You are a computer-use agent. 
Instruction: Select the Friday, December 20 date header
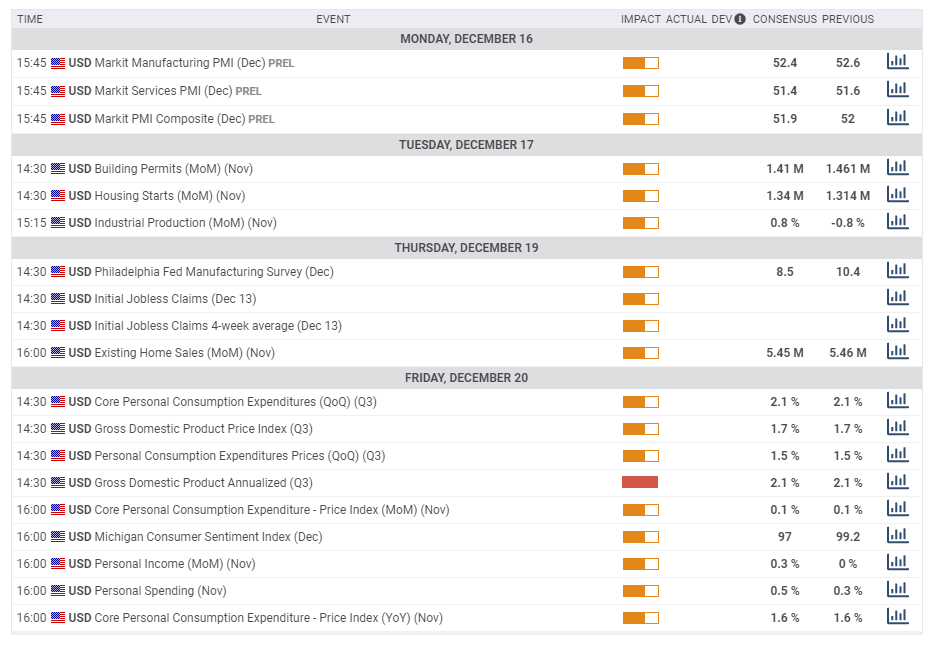466,378
